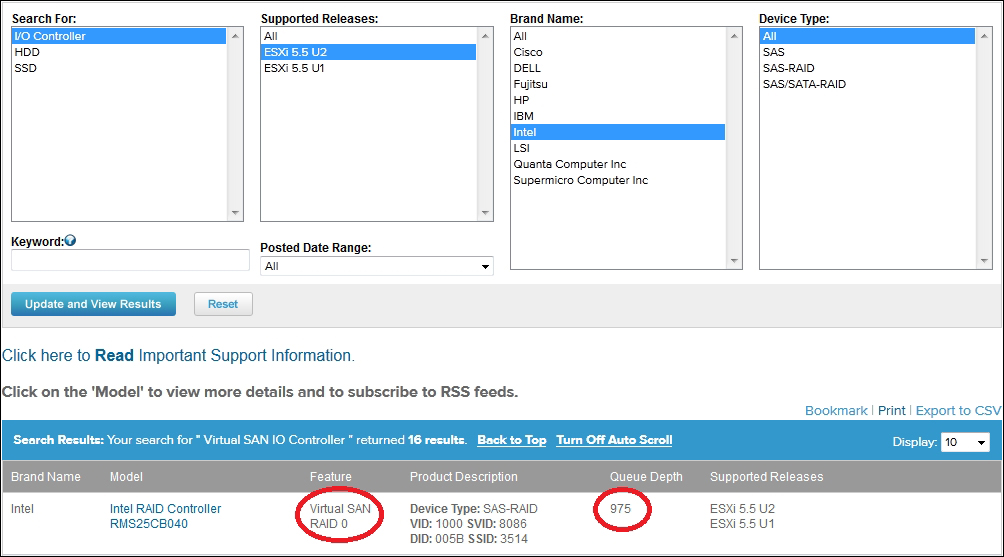Click the Model column header
Viewport: 1004px width, 557px height.
pyautogui.click(x=126, y=477)
